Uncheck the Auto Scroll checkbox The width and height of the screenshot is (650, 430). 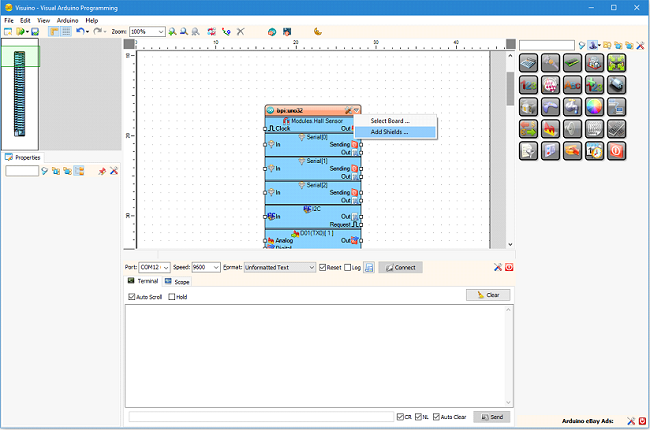[132, 296]
